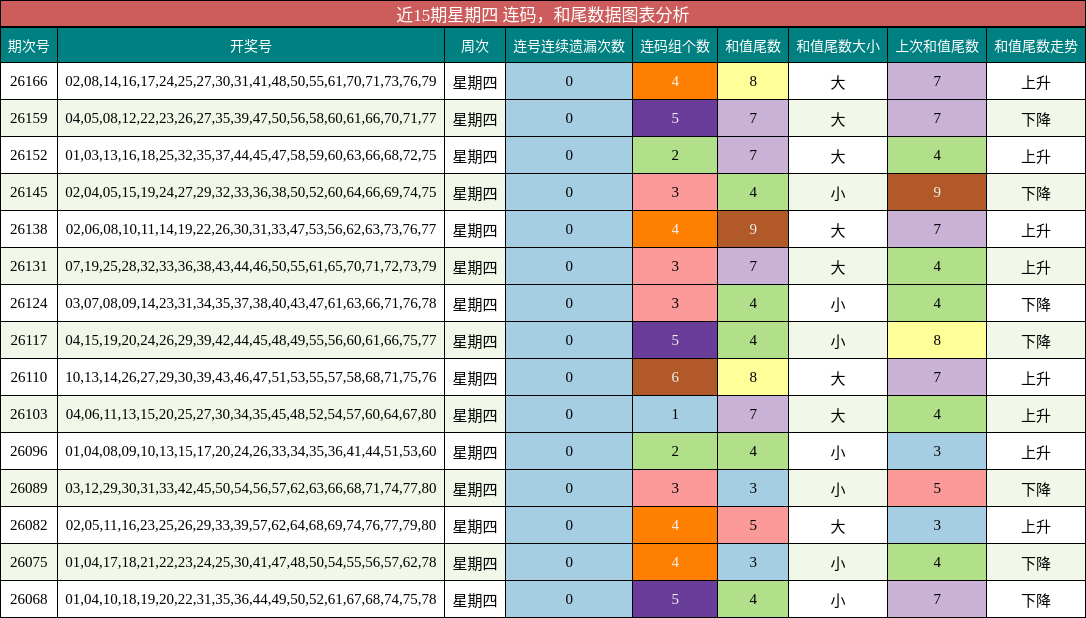Select issue number 26152

pos(28,155)
